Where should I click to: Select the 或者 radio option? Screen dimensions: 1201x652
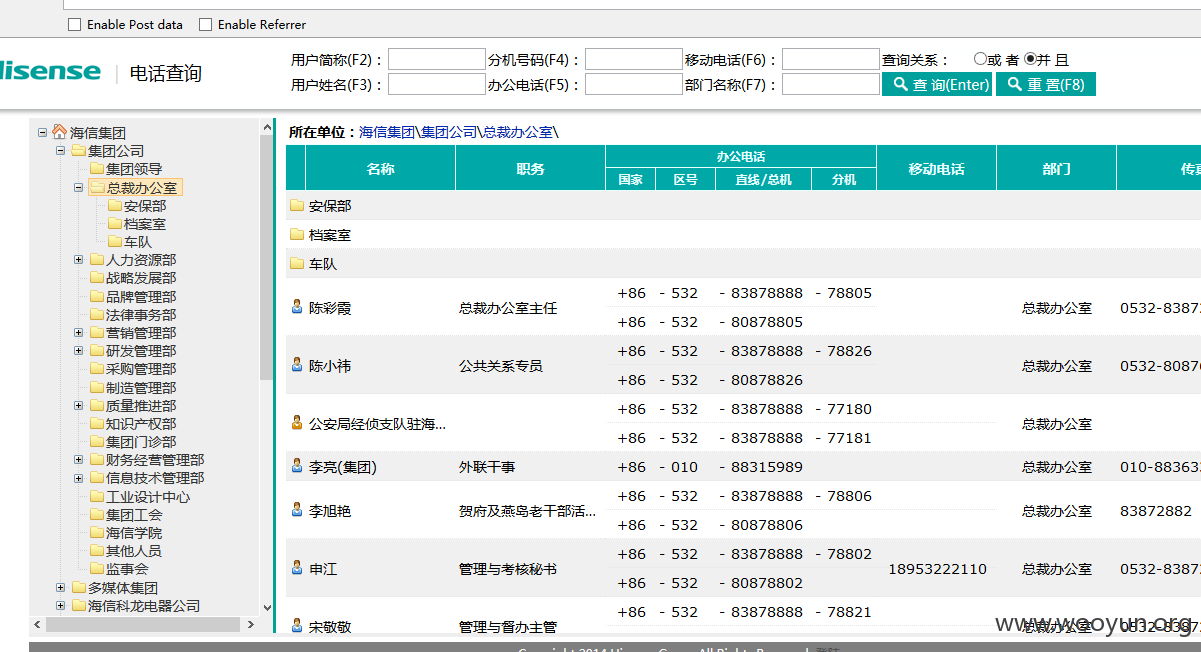tap(980, 59)
